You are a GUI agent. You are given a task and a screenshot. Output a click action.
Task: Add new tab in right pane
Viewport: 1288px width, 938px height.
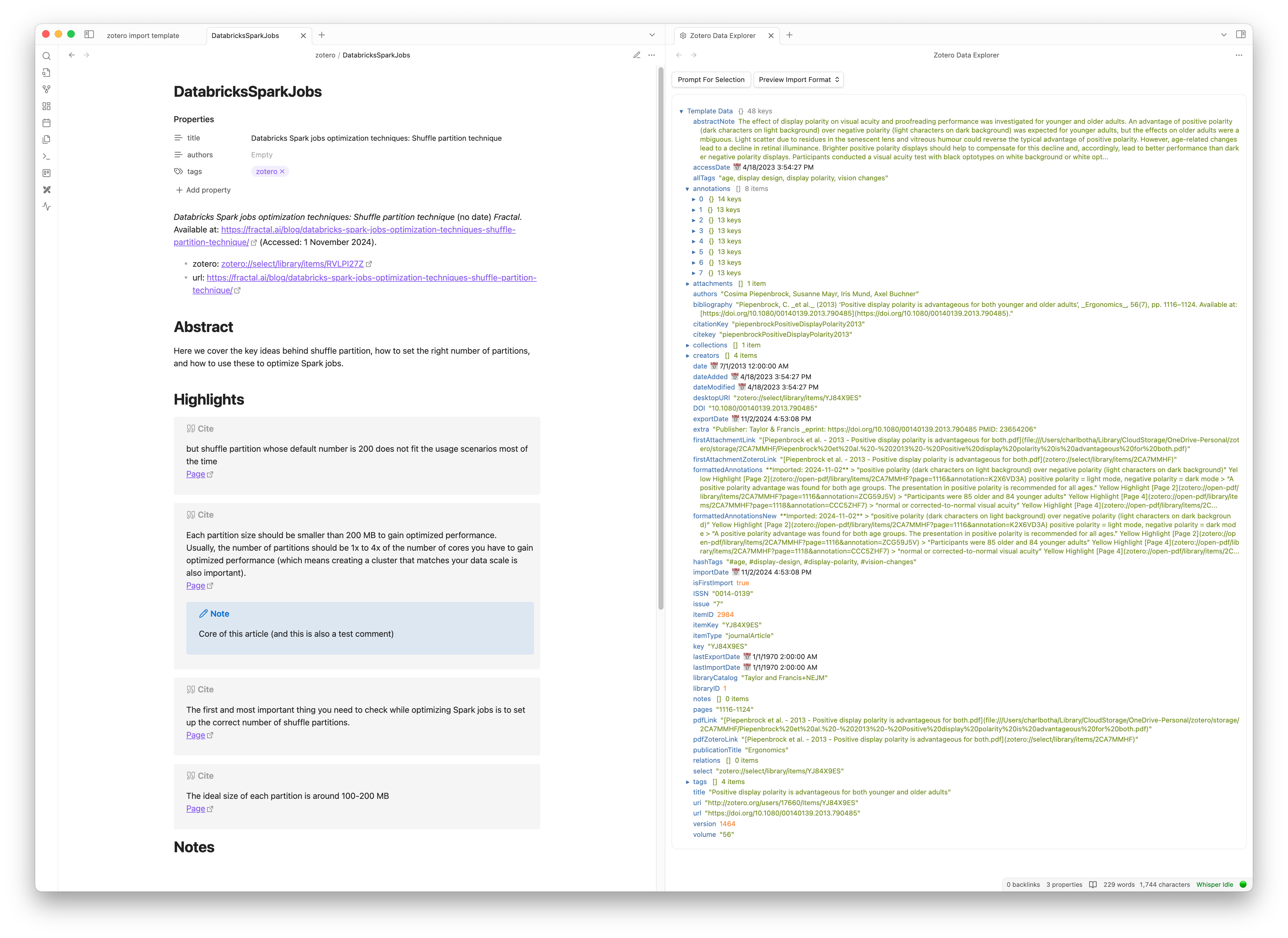[x=789, y=35]
